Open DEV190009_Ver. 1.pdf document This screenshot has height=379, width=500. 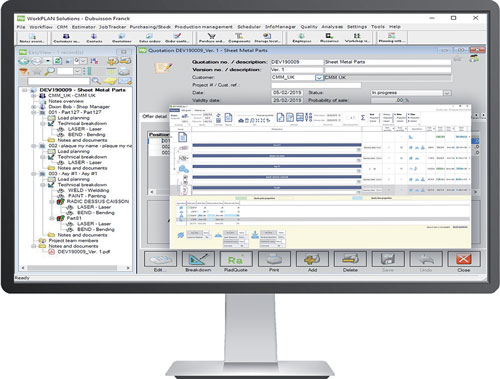[x=84, y=252]
